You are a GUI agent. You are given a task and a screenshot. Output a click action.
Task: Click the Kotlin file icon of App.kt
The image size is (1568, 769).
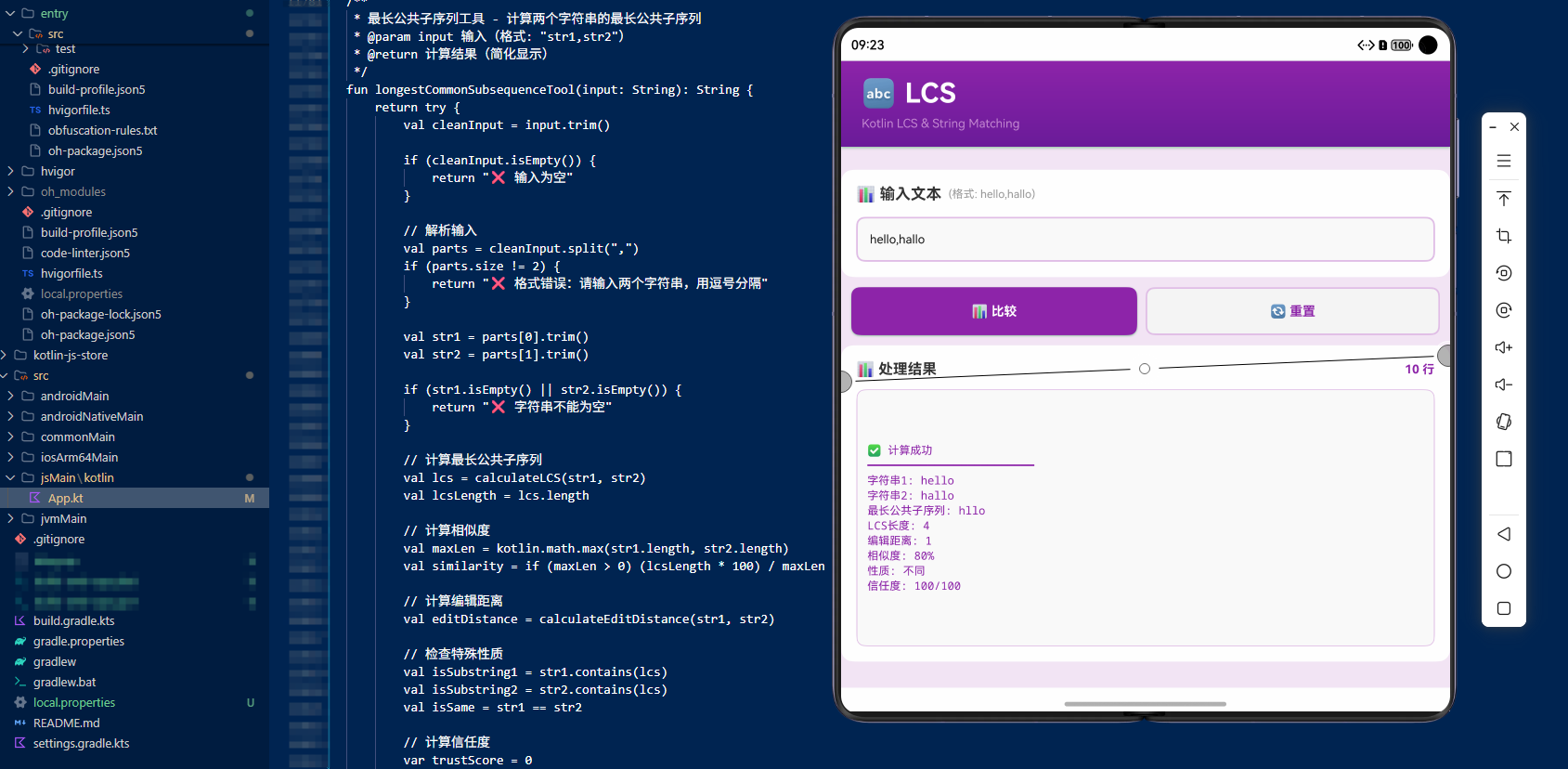tap(35, 498)
